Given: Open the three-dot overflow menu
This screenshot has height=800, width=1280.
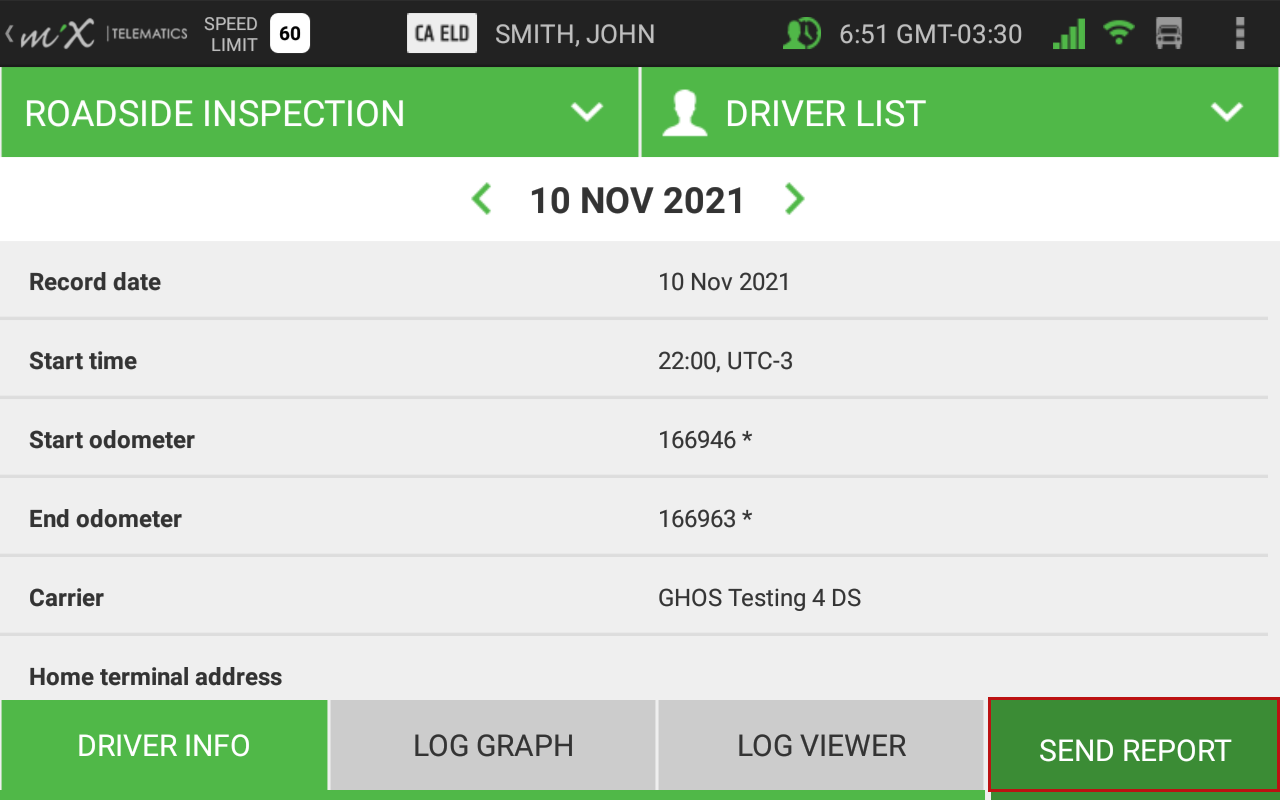Looking at the screenshot, I should tap(1240, 34).
